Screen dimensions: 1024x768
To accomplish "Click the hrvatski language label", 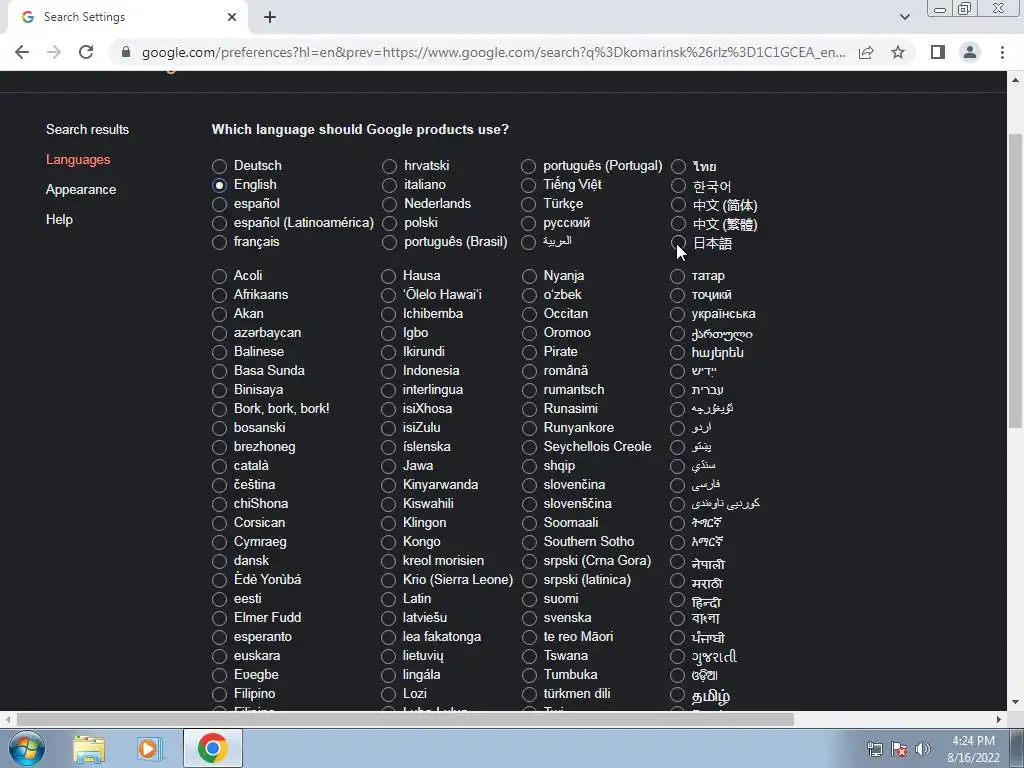I will 426,165.
